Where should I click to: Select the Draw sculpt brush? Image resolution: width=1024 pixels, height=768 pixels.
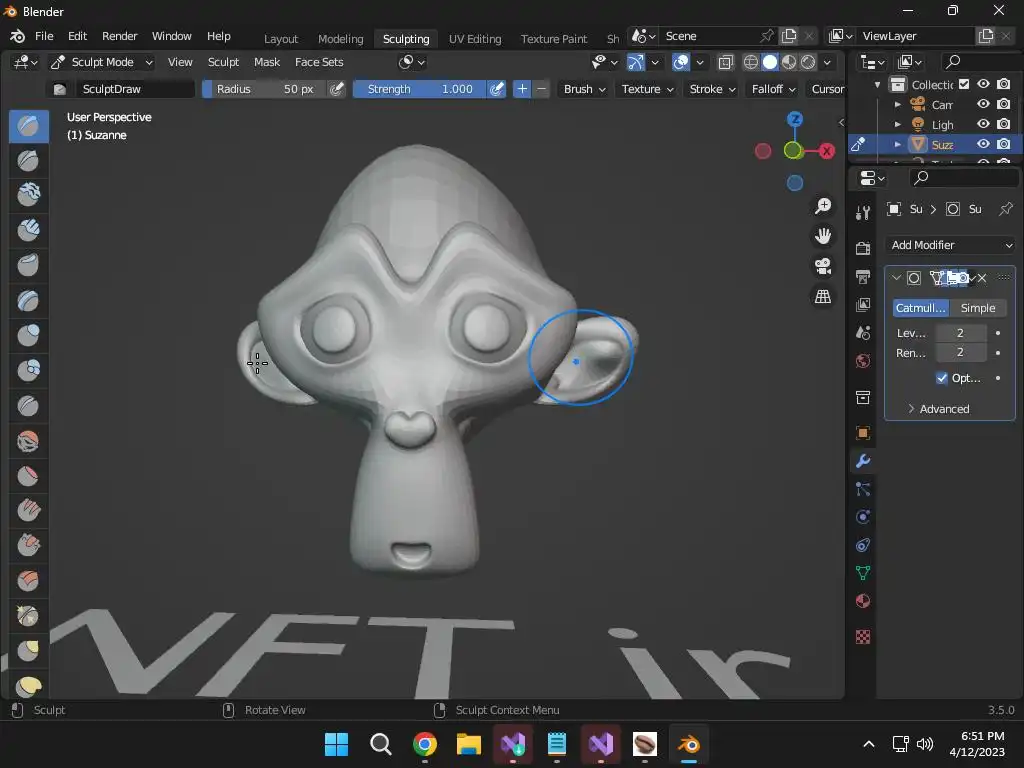tap(28, 126)
